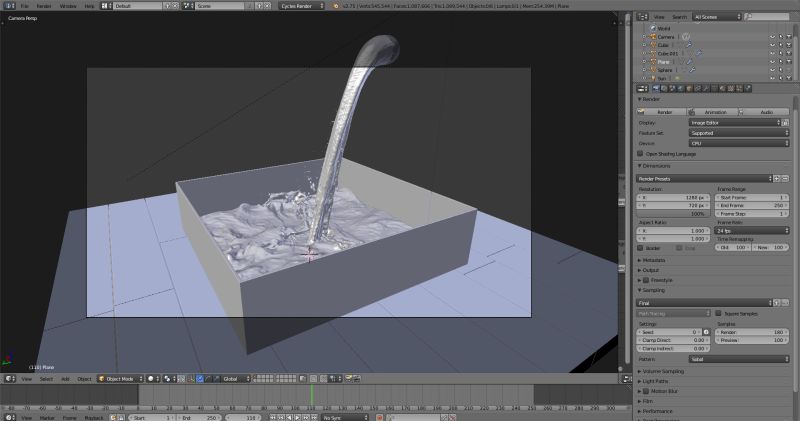
Task: Open the Cycles Render engine dropdown
Action: [x=302, y=6]
